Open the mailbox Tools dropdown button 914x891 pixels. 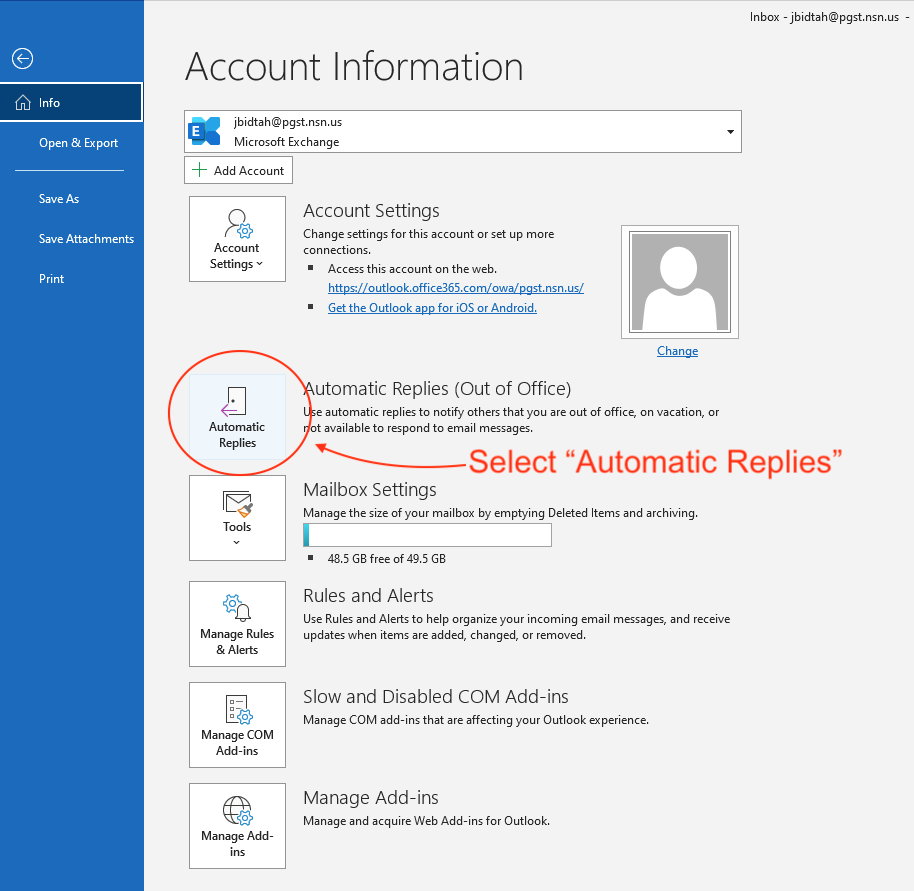click(x=237, y=518)
